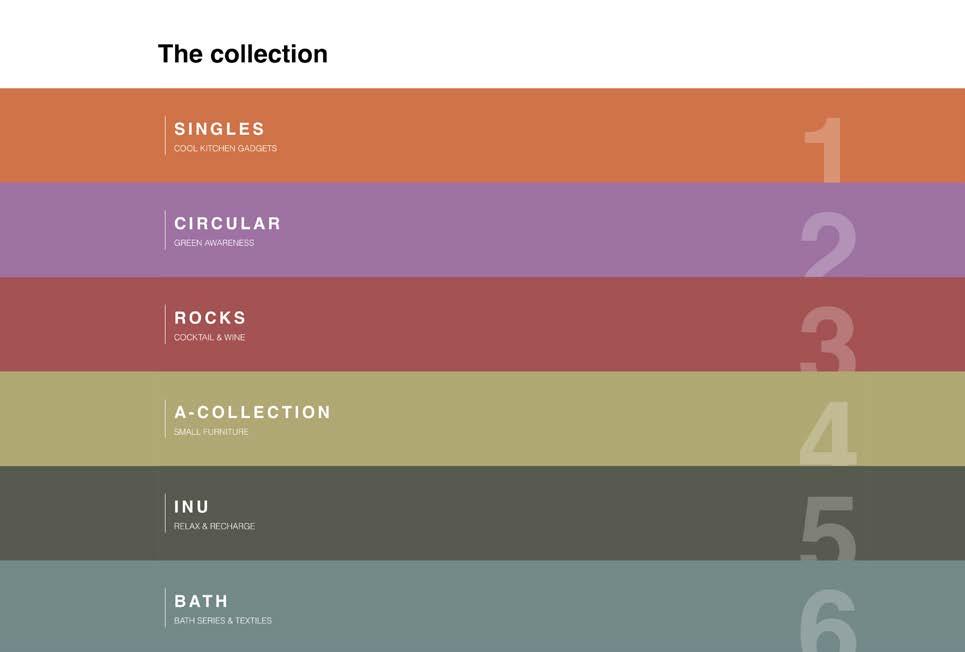The height and width of the screenshot is (652, 965).
Task: Click the large number 3 on the red band
Action: [829, 339]
